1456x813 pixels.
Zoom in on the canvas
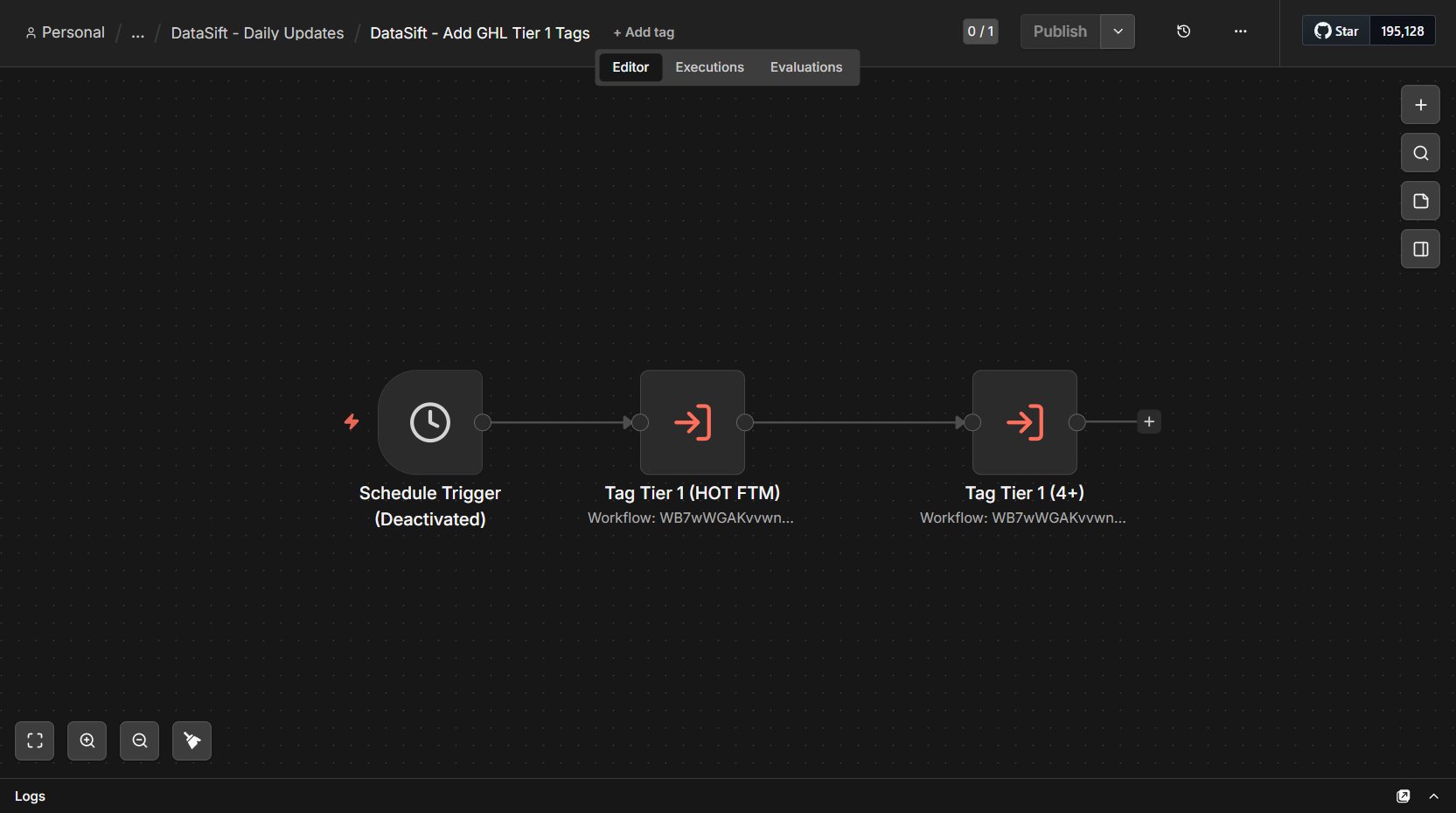(87, 740)
